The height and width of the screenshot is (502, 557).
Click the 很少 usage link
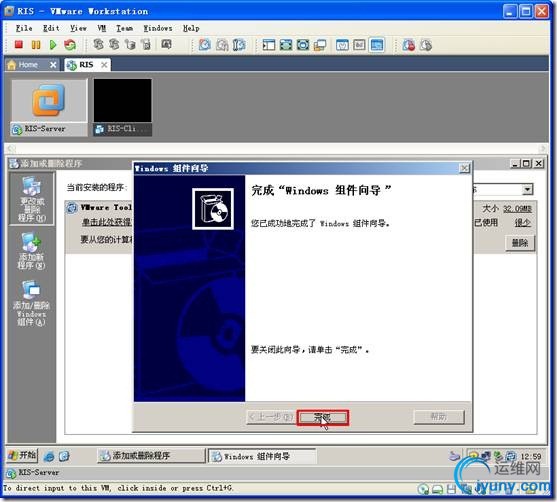click(523, 223)
